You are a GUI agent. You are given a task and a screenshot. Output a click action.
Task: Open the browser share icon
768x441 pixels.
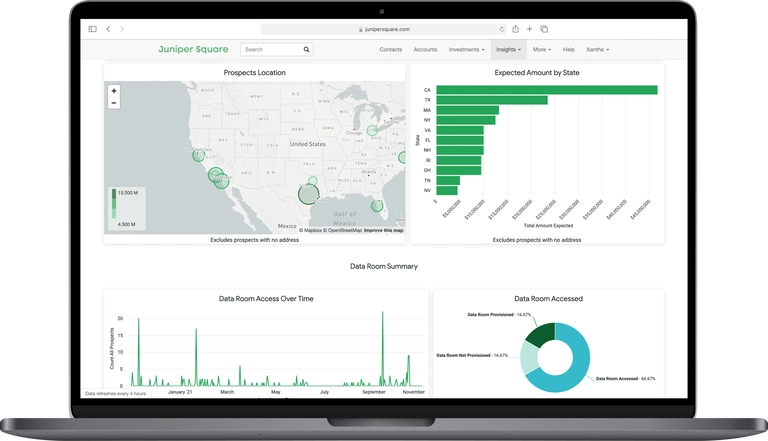(x=516, y=29)
